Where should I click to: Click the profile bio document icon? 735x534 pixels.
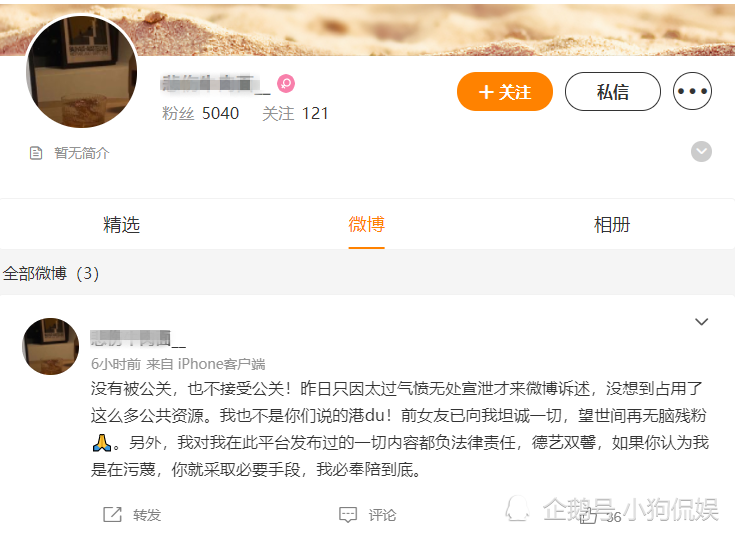36,153
